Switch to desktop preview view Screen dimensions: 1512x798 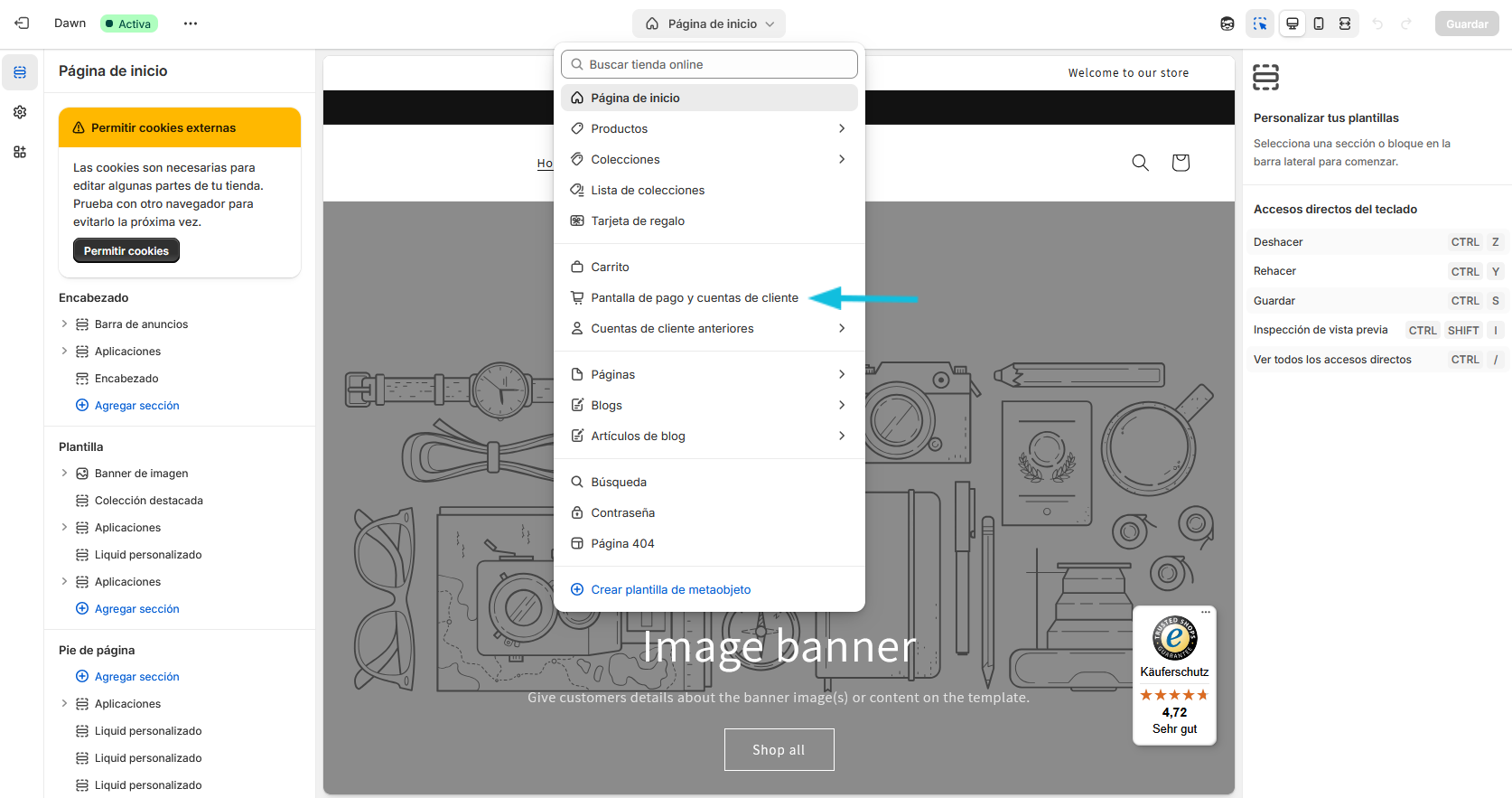pos(1293,23)
